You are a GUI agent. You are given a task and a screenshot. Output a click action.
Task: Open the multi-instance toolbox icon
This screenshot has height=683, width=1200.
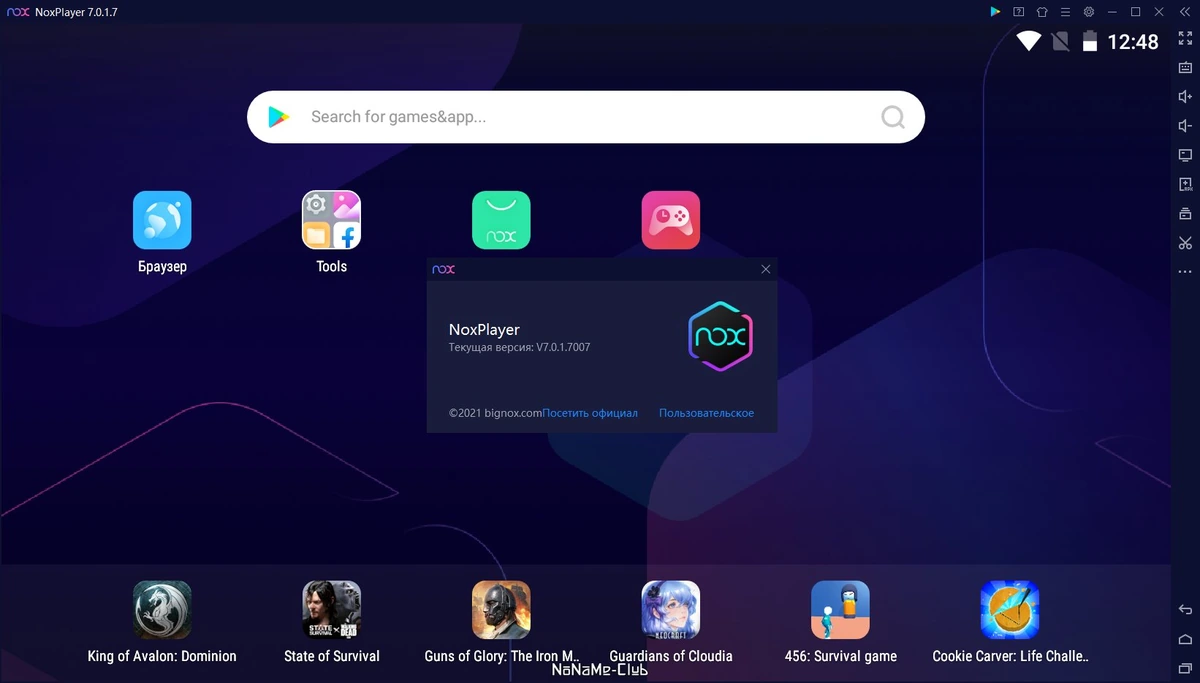point(1185,213)
